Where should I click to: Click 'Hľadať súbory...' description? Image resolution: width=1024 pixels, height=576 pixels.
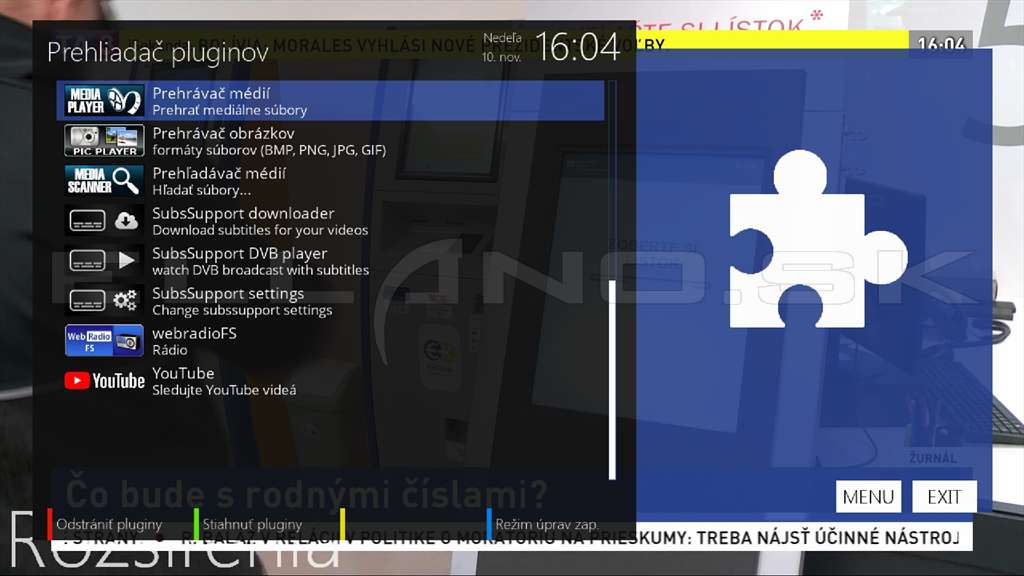pyautogui.click(x=201, y=190)
